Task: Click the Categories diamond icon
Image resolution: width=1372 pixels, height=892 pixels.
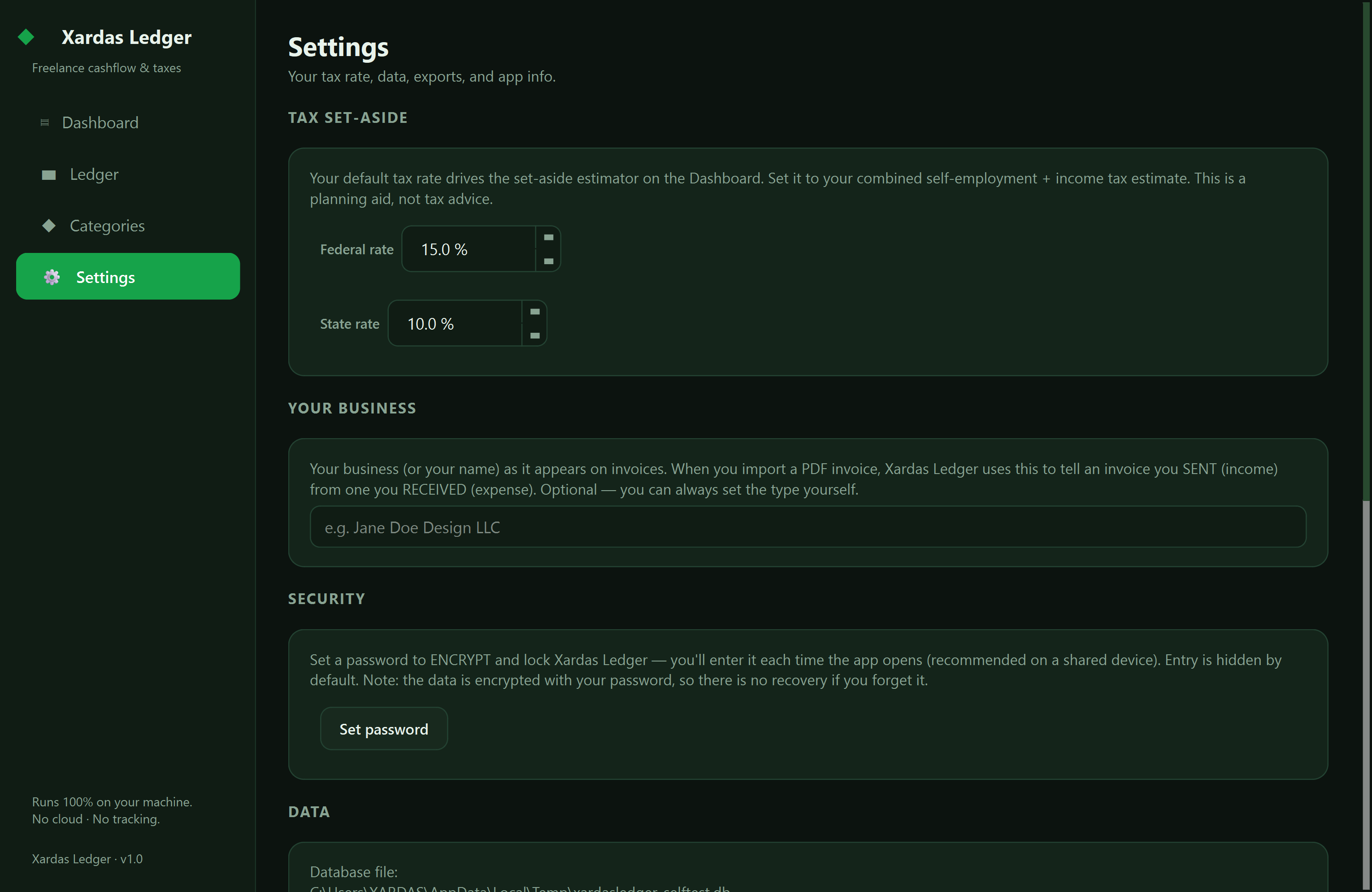Action: pos(49,226)
